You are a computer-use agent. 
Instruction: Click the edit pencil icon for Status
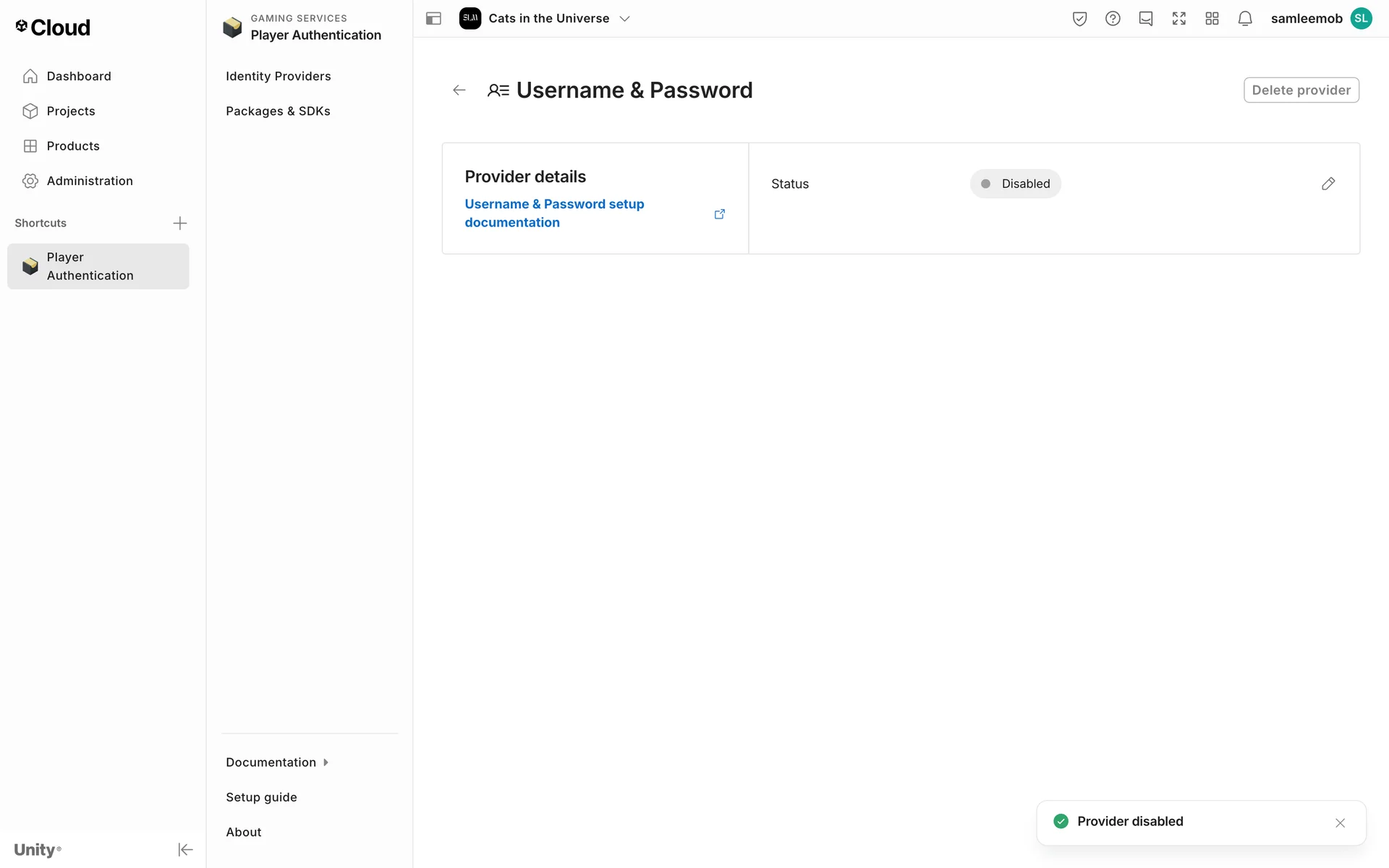[x=1328, y=184]
